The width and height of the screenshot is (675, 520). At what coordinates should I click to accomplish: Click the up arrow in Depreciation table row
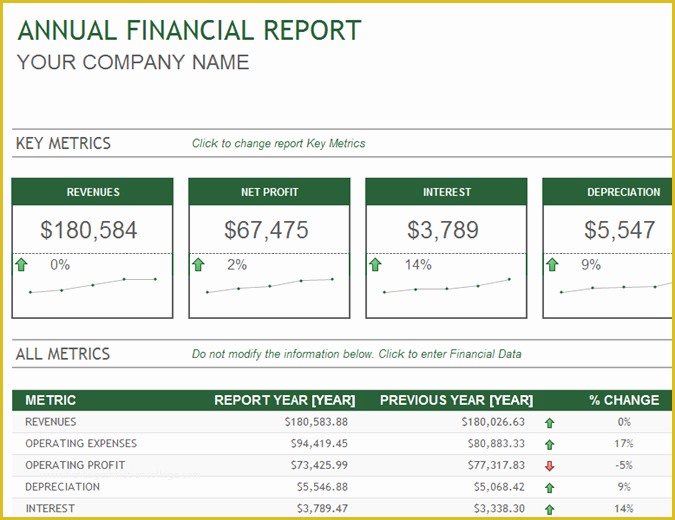pos(549,488)
